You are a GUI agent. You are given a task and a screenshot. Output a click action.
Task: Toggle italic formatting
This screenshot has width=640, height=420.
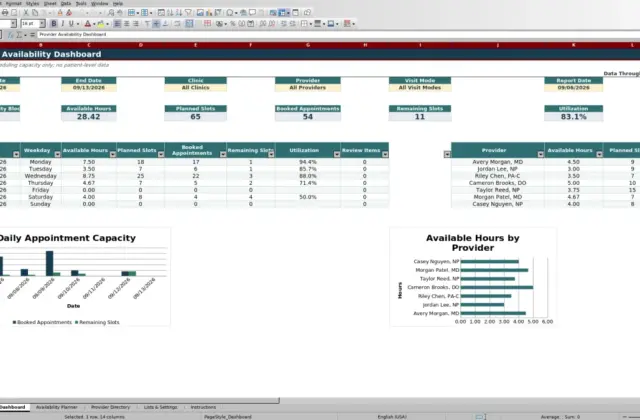tap(62, 24)
